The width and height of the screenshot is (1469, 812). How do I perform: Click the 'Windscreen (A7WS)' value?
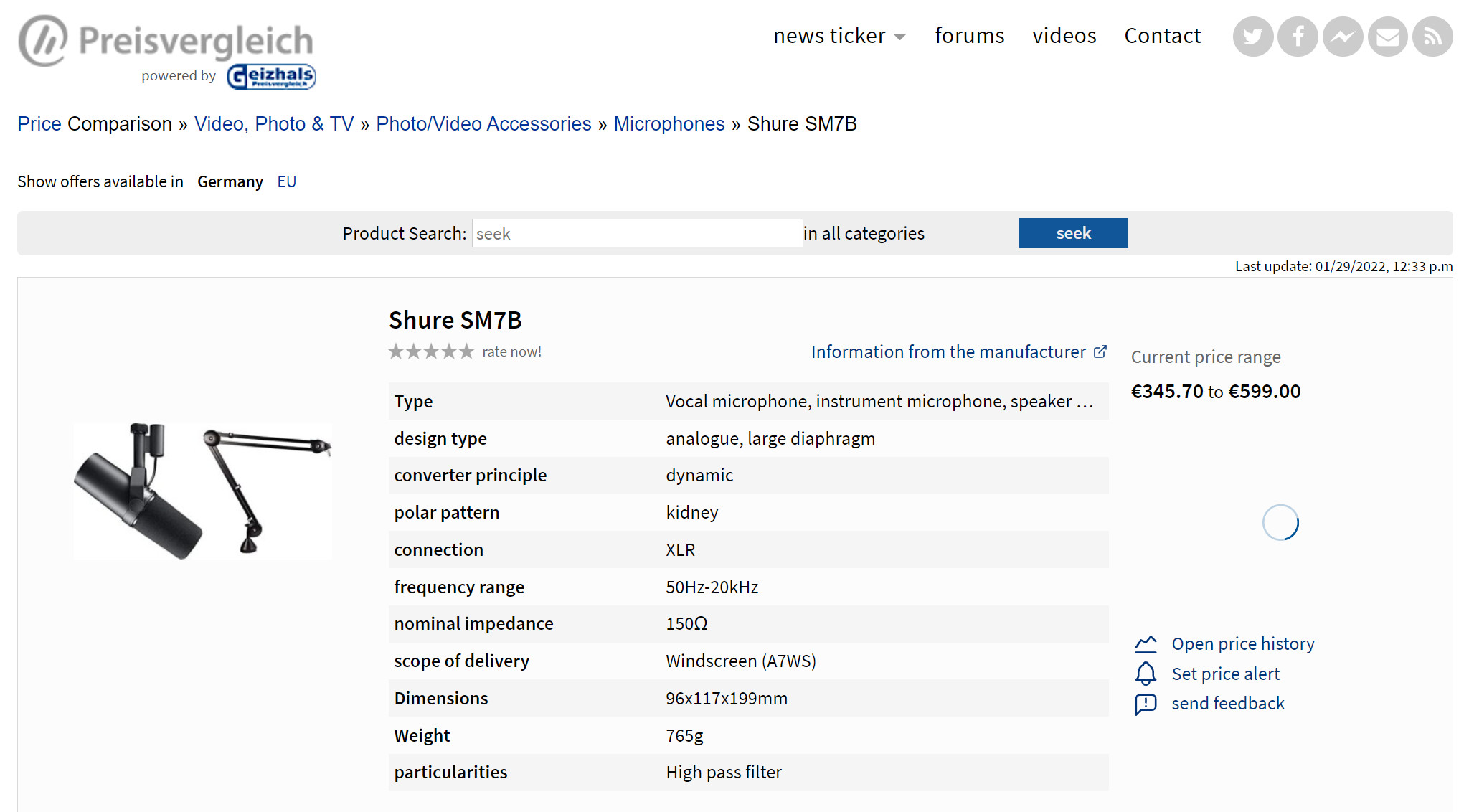[741, 661]
